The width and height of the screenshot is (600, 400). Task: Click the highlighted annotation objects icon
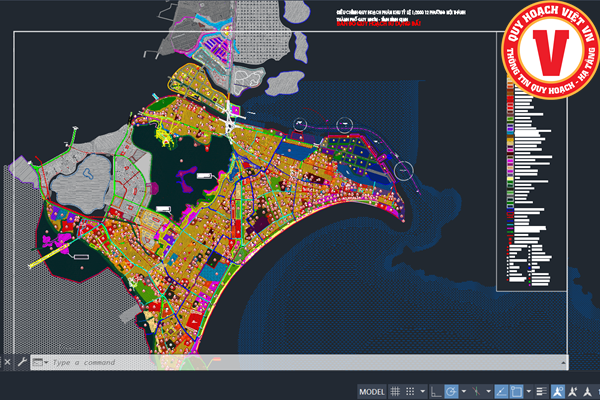click(558, 391)
